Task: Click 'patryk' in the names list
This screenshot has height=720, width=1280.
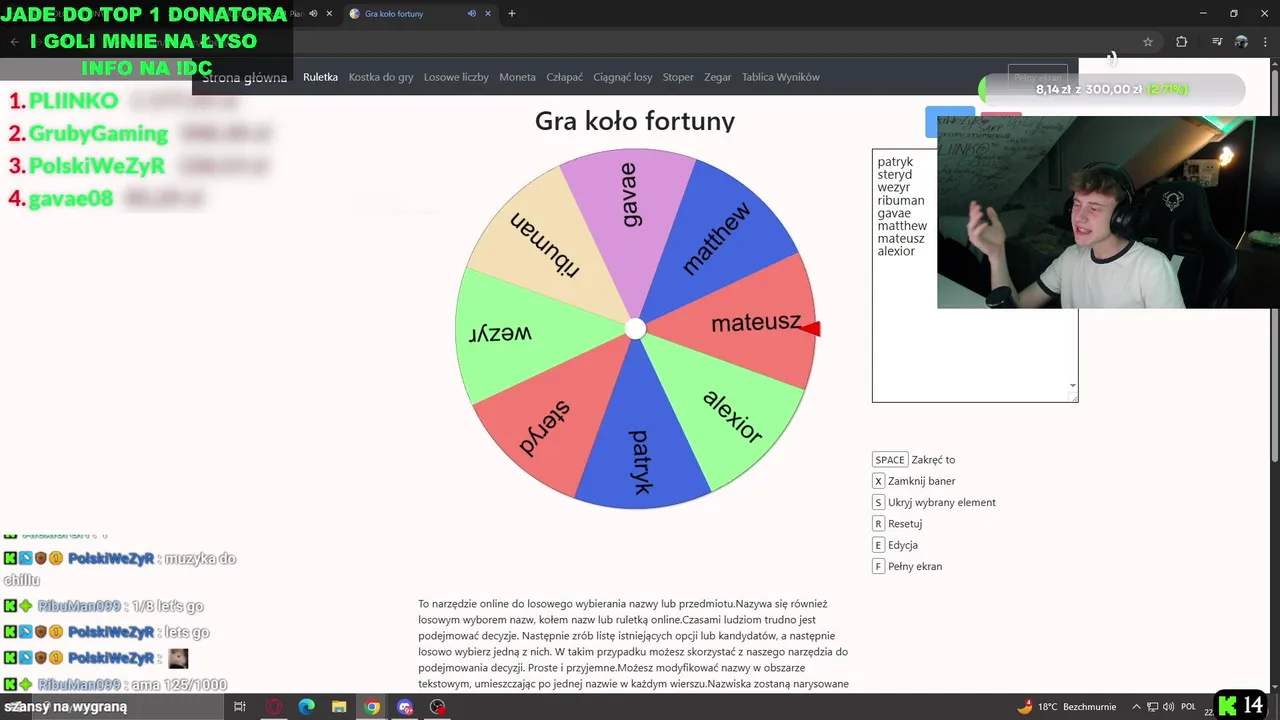Action: tap(895, 162)
